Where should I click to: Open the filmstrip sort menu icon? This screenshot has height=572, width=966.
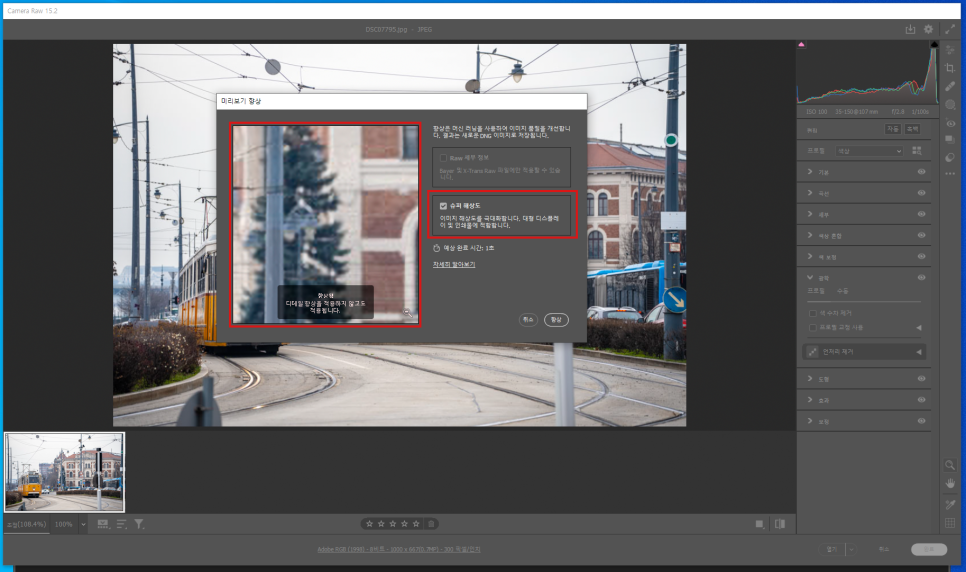121,524
